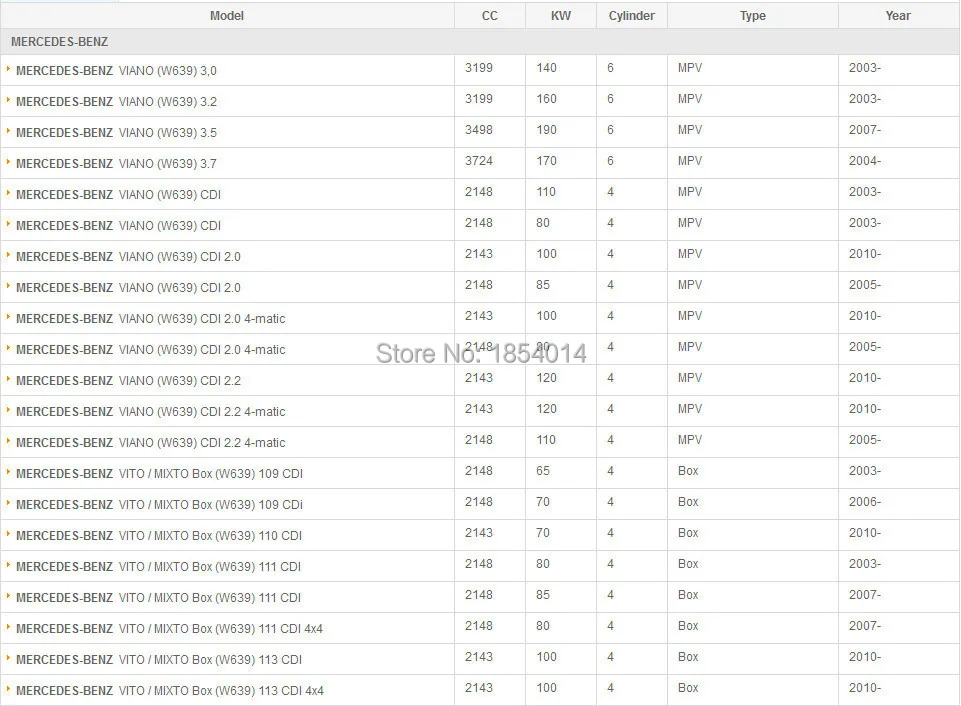Expand the arrow beside VITO / MIXTO Box 113 CDI
The height and width of the screenshot is (706, 961).
tap(8, 658)
